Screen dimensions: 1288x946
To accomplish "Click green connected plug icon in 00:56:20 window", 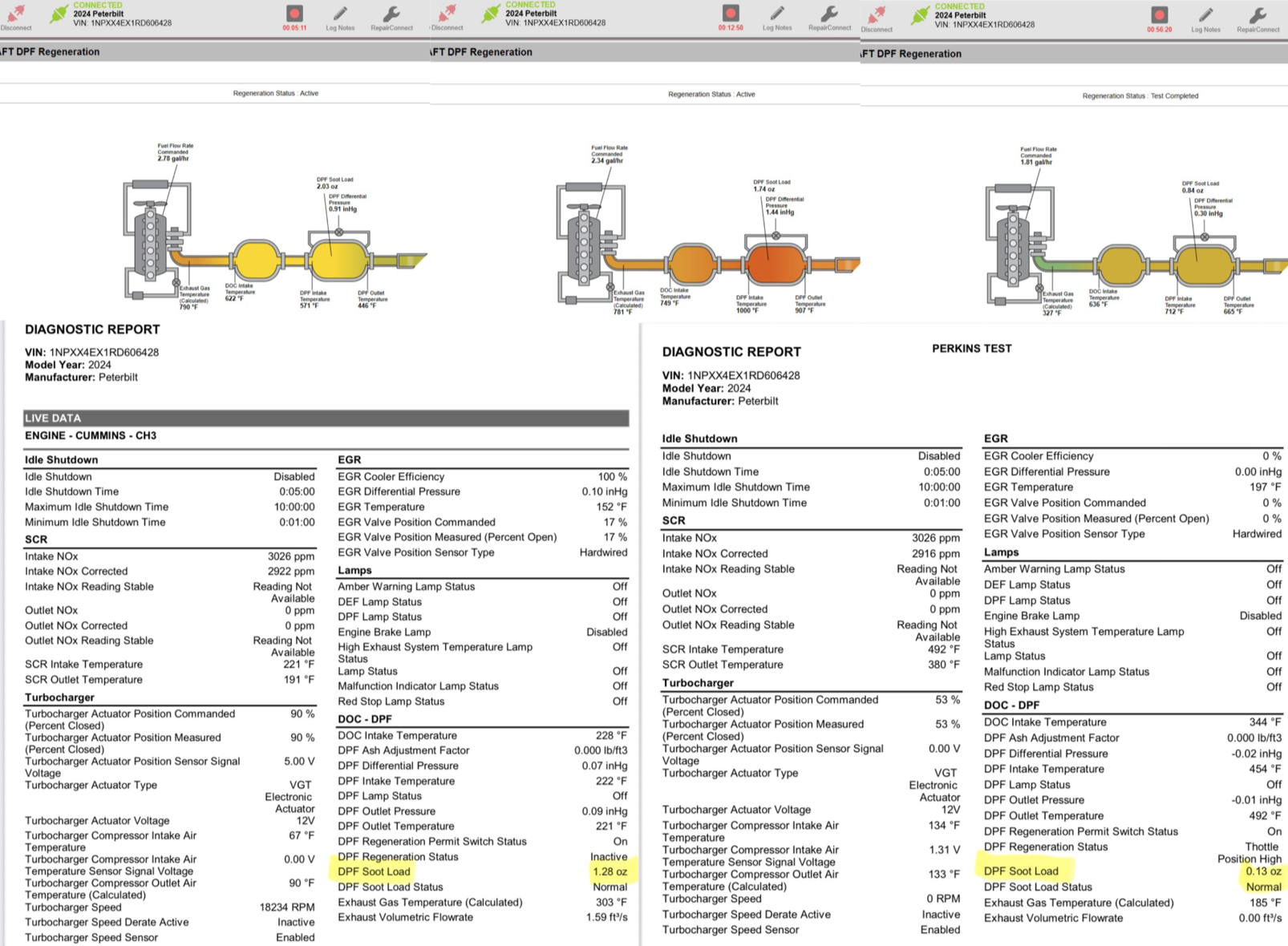I will (x=920, y=15).
